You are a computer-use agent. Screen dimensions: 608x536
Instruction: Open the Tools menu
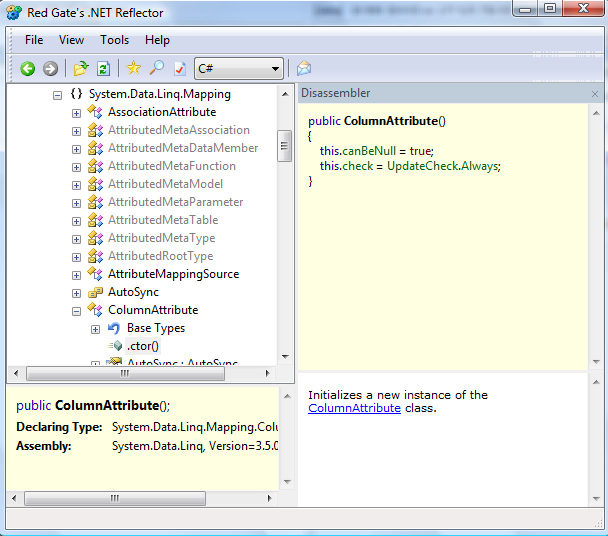[x=114, y=40]
